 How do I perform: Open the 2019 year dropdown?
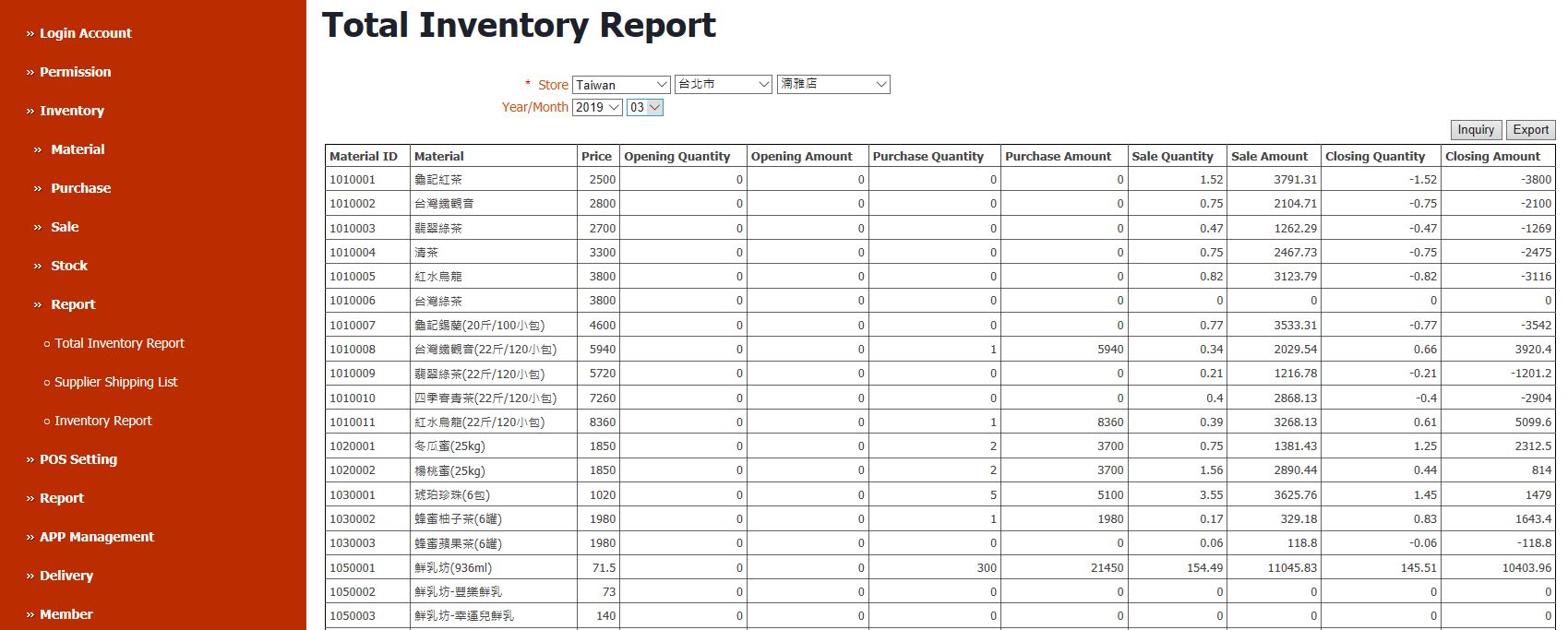click(x=597, y=107)
